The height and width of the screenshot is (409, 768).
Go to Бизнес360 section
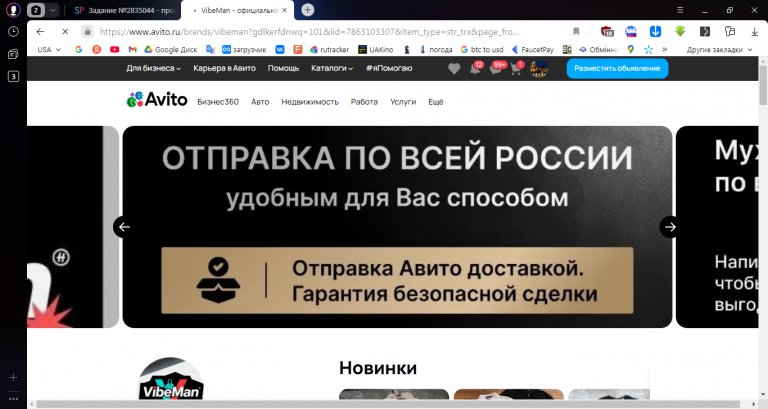click(218, 102)
